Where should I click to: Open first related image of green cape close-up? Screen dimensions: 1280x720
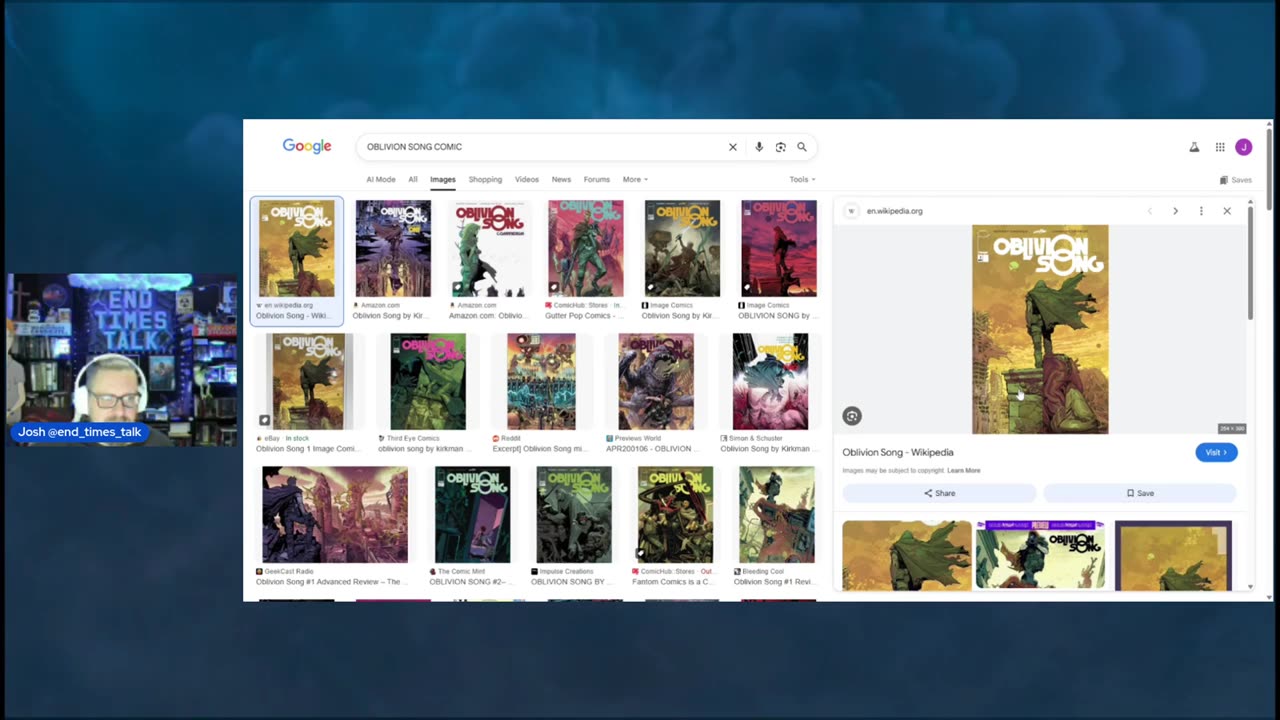coord(907,555)
